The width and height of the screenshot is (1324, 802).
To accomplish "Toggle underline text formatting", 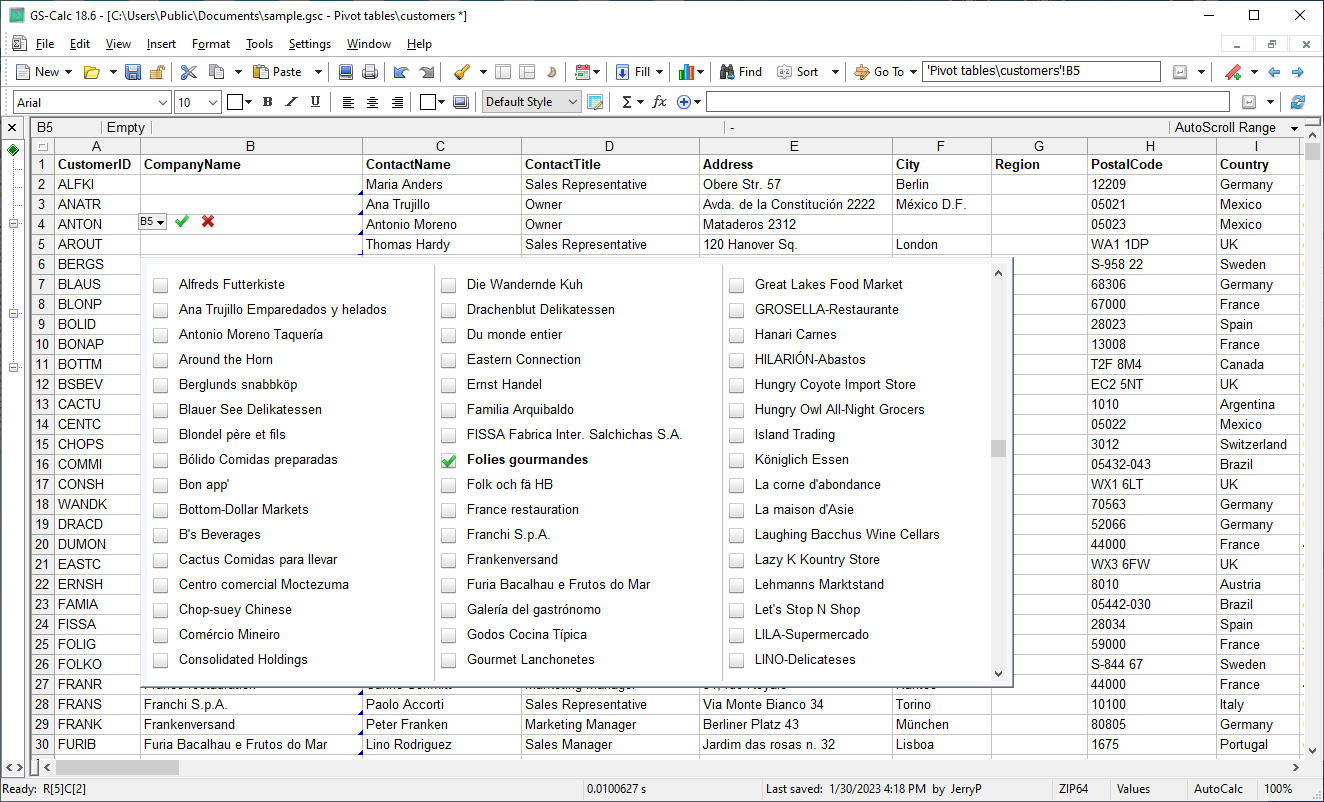I will (315, 102).
